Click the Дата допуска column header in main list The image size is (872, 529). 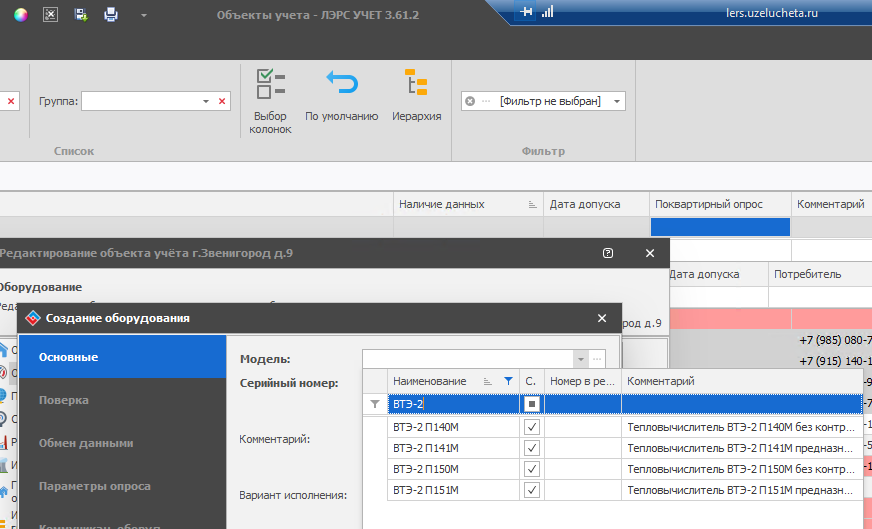[x=596, y=204]
